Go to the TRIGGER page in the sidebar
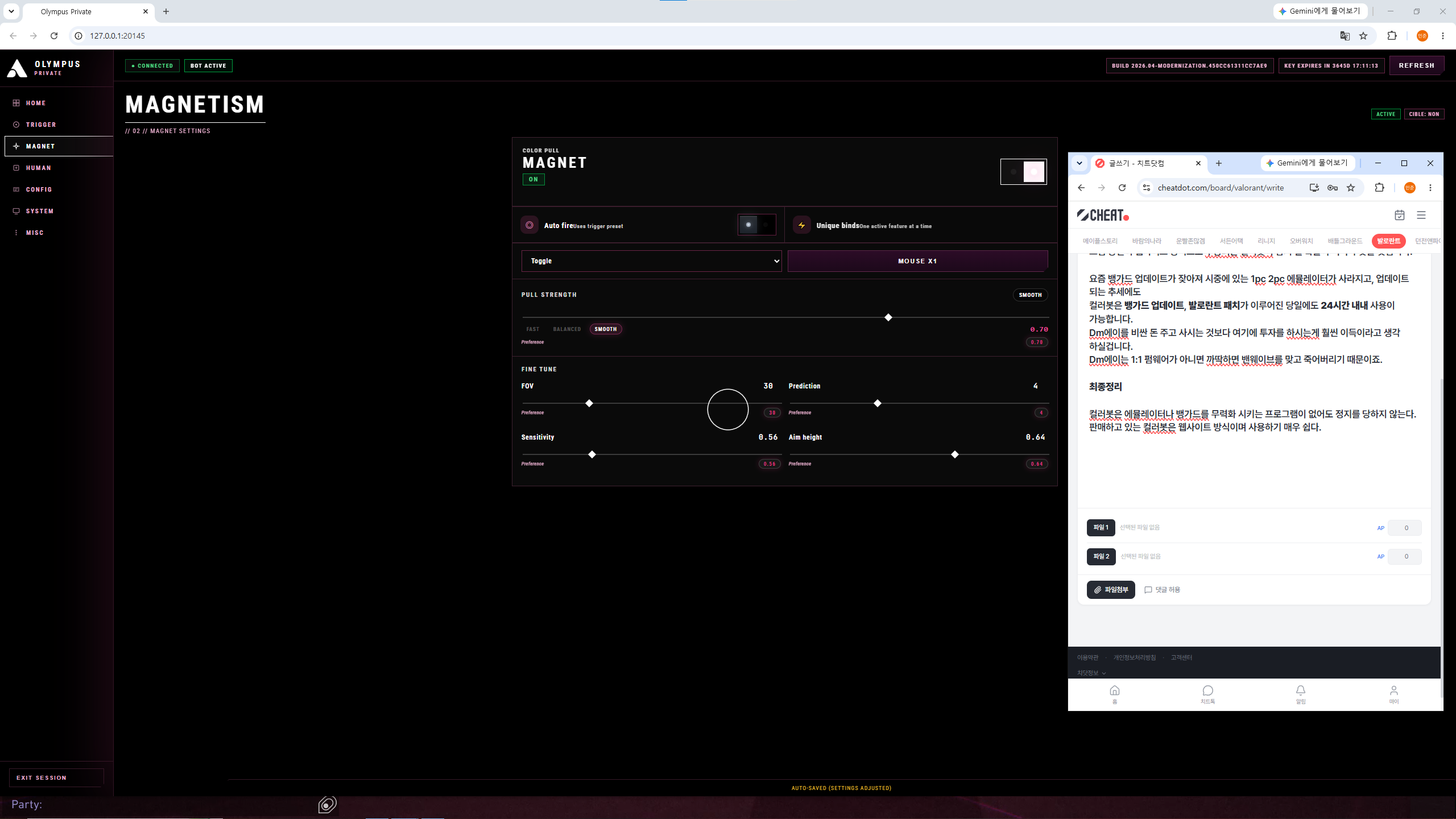This screenshot has width=1456, height=819. (x=41, y=125)
